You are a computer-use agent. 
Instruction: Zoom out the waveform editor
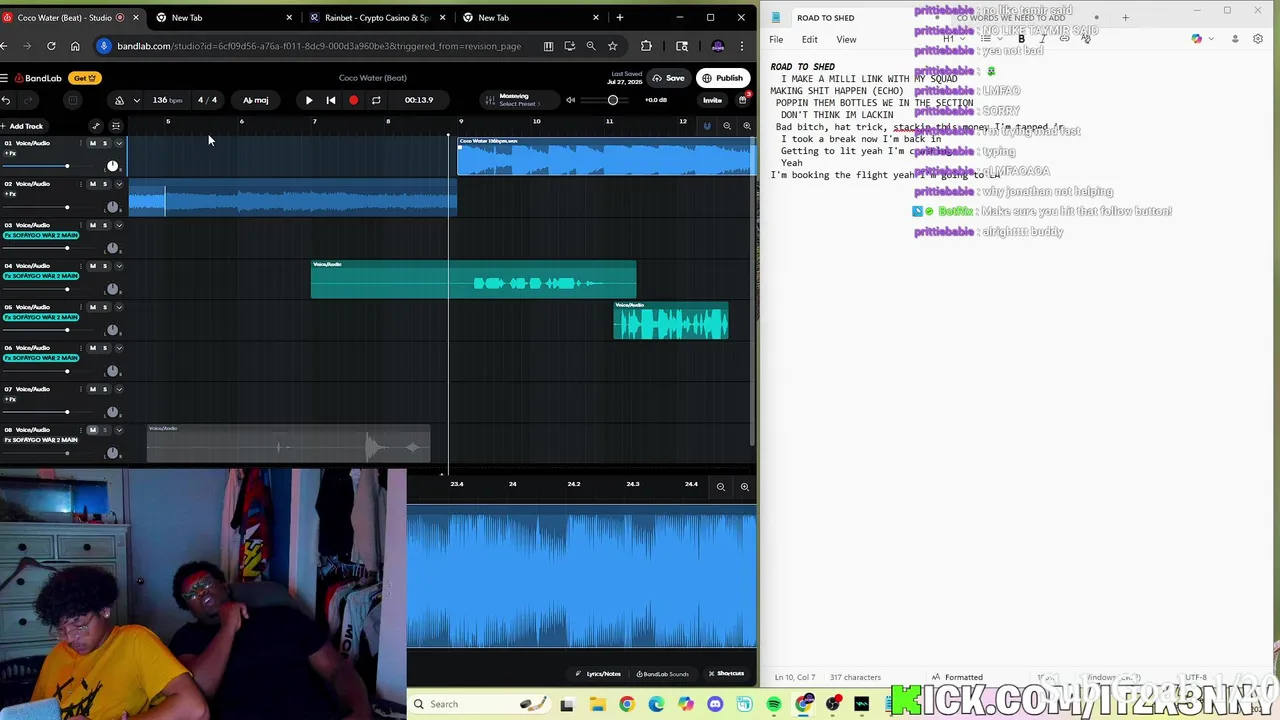pyautogui.click(x=720, y=487)
